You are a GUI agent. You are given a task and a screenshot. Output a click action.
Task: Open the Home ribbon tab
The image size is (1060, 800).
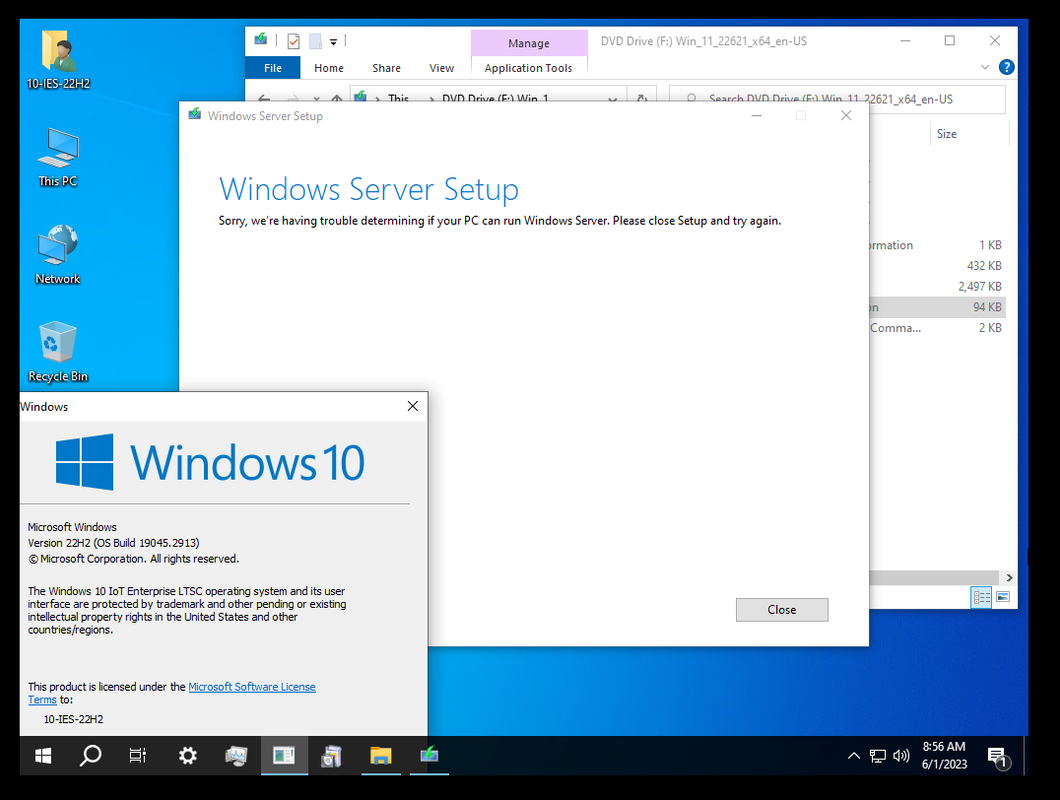329,68
